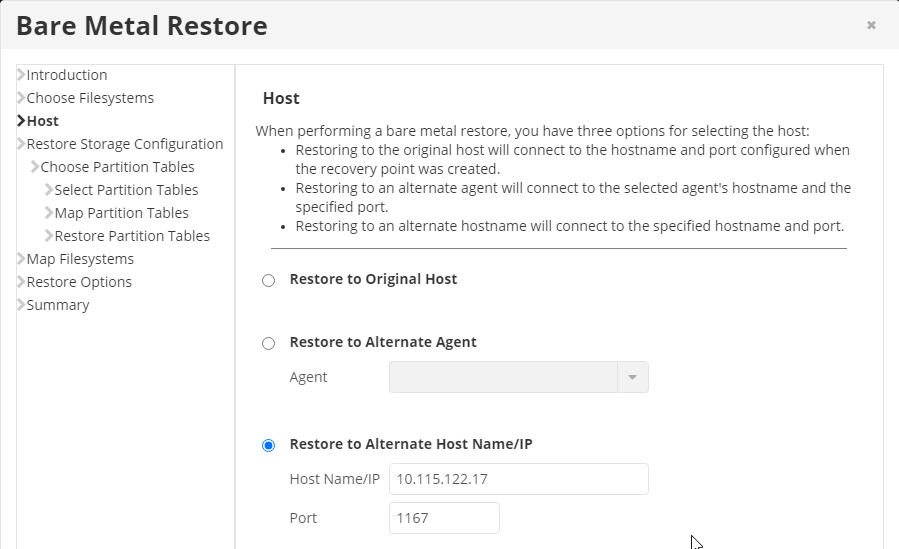This screenshot has width=899, height=549.
Task: Click chevron next to Restore Storage Configuration
Action: tap(21, 144)
